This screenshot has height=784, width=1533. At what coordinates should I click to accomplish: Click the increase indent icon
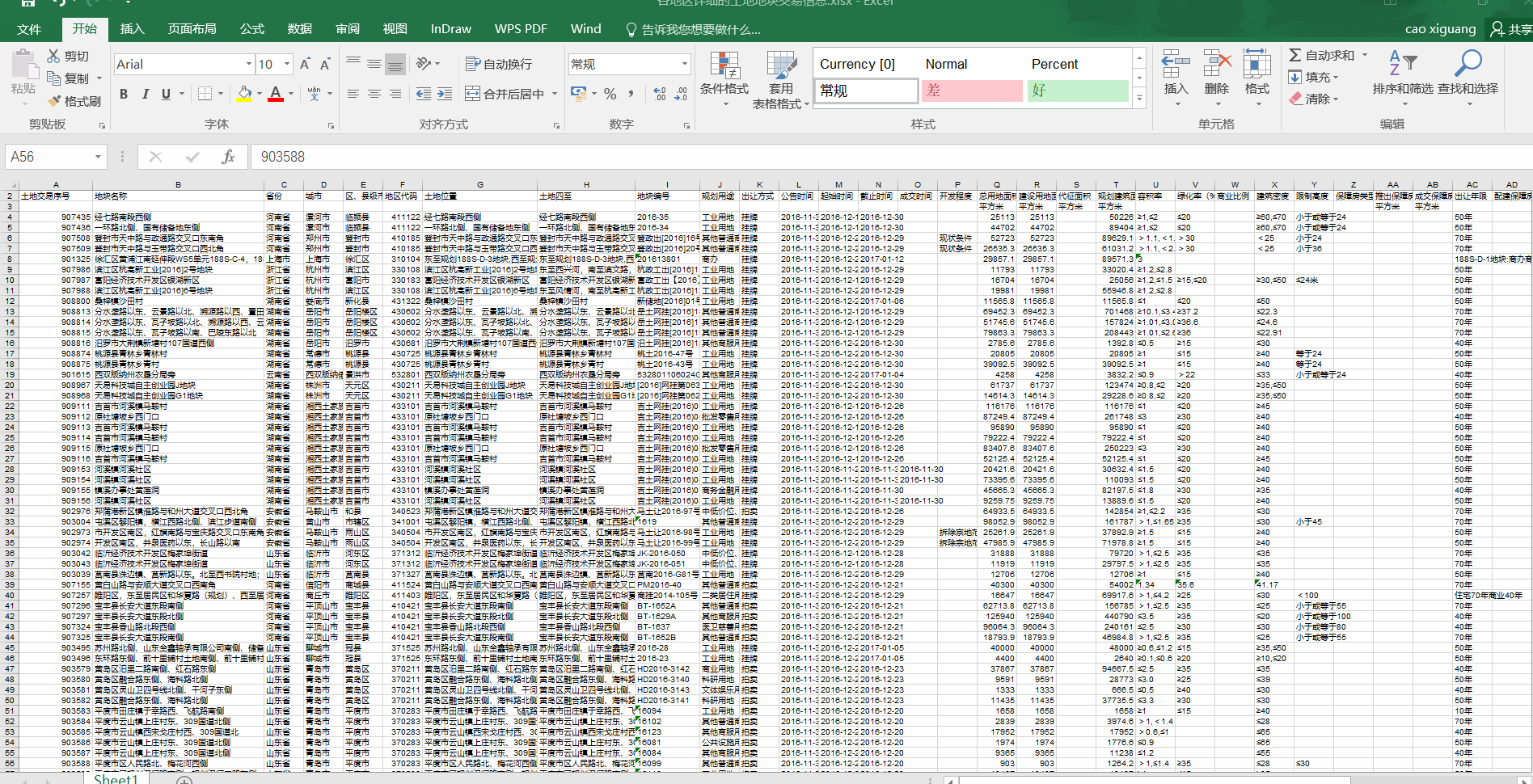(444, 94)
